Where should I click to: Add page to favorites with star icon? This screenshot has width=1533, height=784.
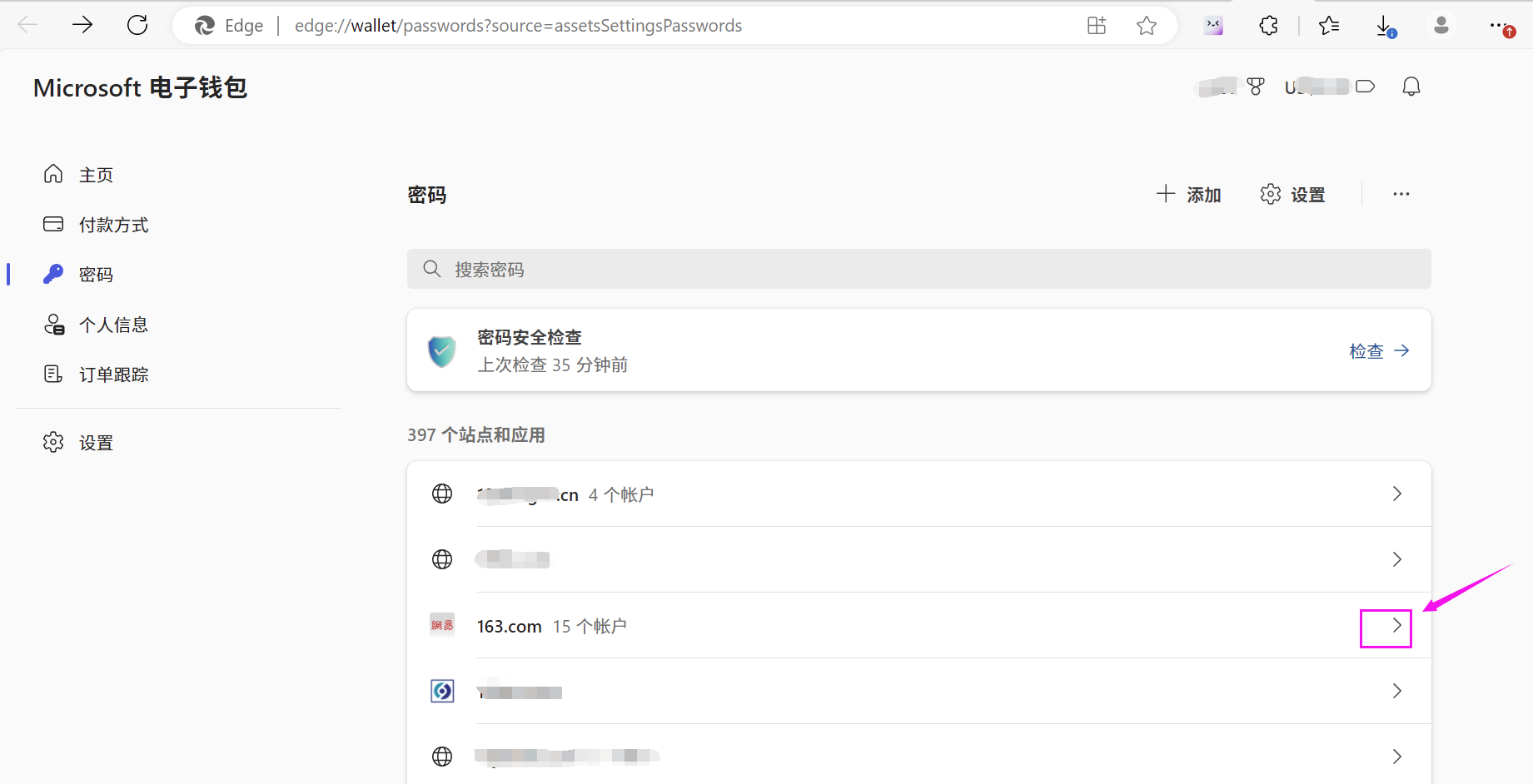click(1147, 26)
